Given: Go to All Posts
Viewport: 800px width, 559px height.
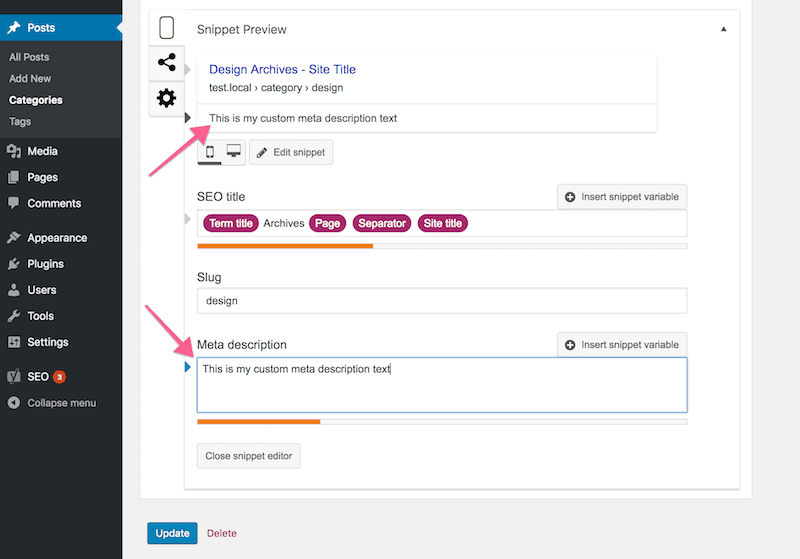Looking at the screenshot, I should pyautogui.click(x=29, y=57).
